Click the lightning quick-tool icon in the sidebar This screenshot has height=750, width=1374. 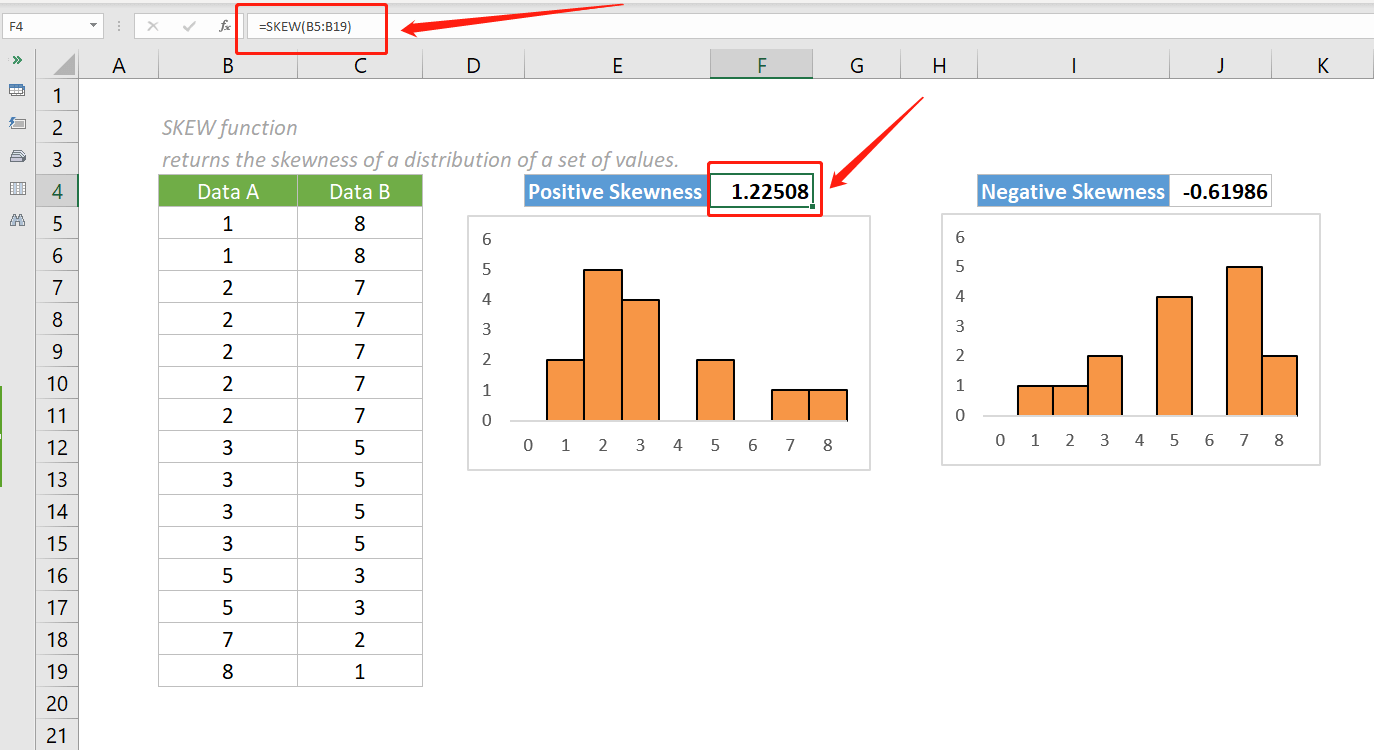tap(17, 123)
